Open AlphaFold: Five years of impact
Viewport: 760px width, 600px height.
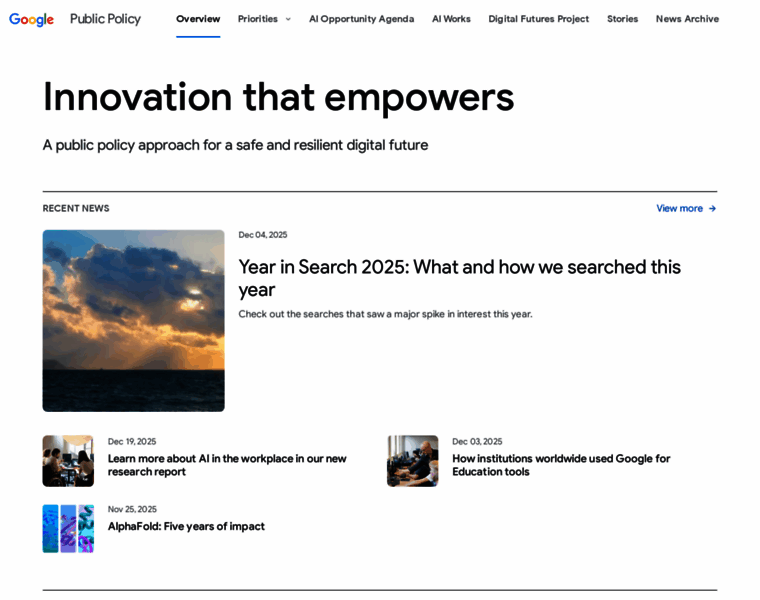pos(186,526)
